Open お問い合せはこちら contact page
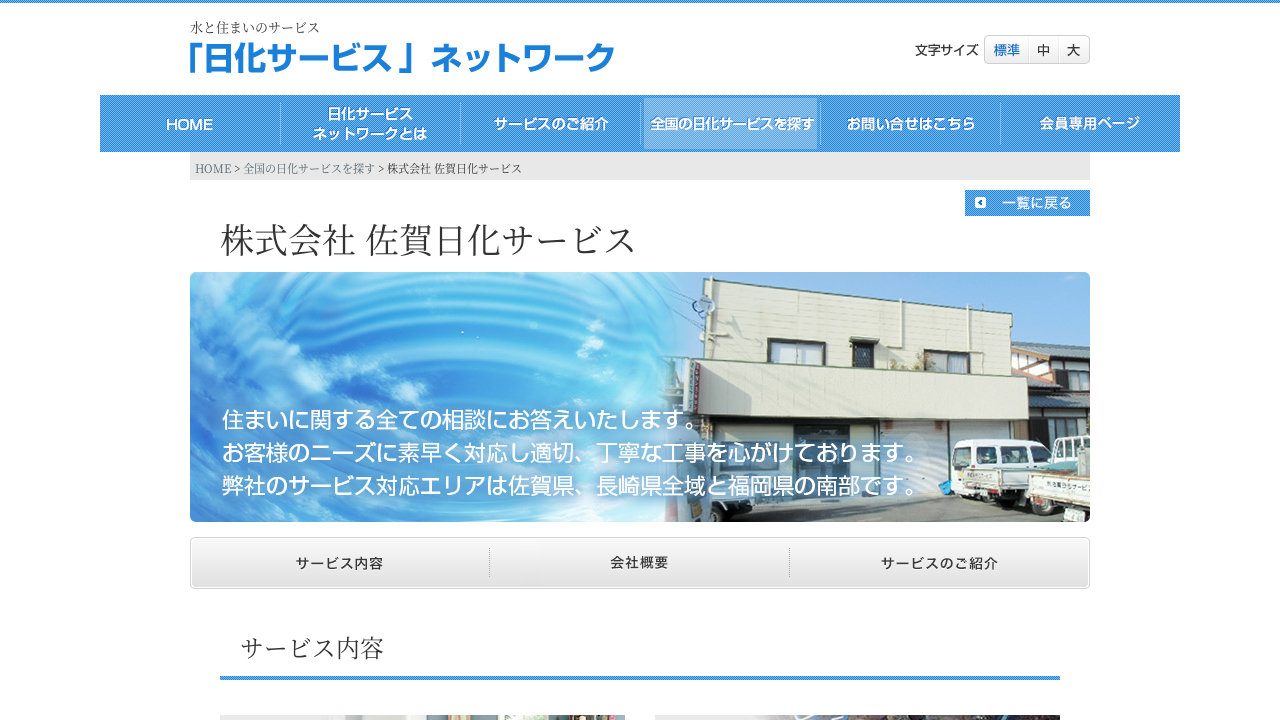Image resolution: width=1280 pixels, height=720 pixels. click(x=910, y=124)
